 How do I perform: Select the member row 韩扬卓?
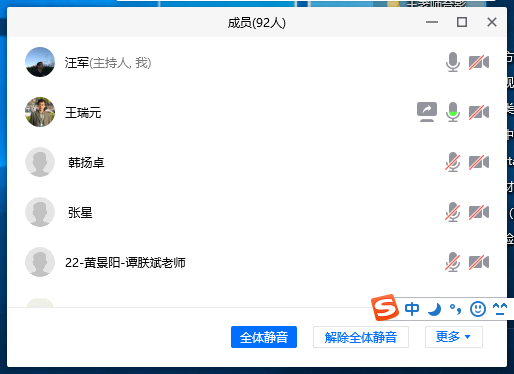(257, 162)
